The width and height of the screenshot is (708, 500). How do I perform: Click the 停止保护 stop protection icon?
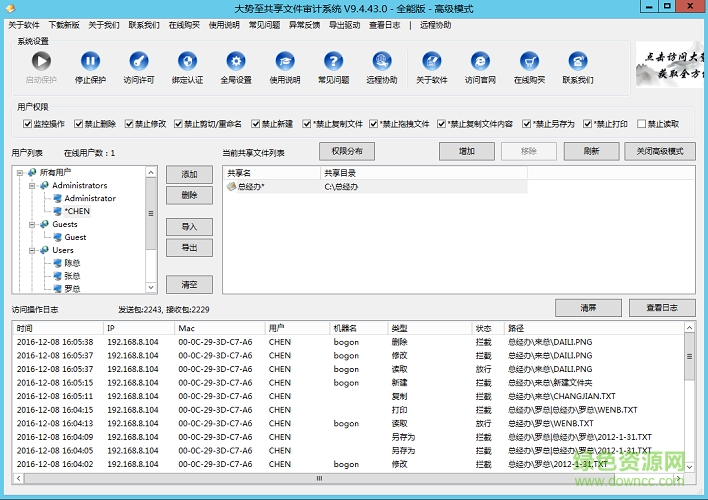point(90,62)
